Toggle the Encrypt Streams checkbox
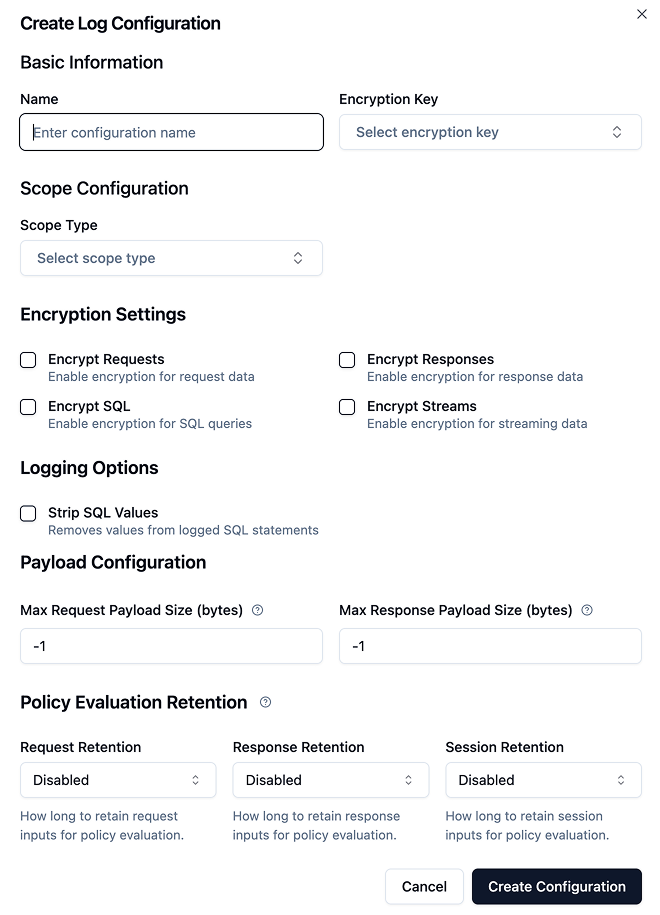The width and height of the screenshot is (660, 915). click(x=346, y=407)
